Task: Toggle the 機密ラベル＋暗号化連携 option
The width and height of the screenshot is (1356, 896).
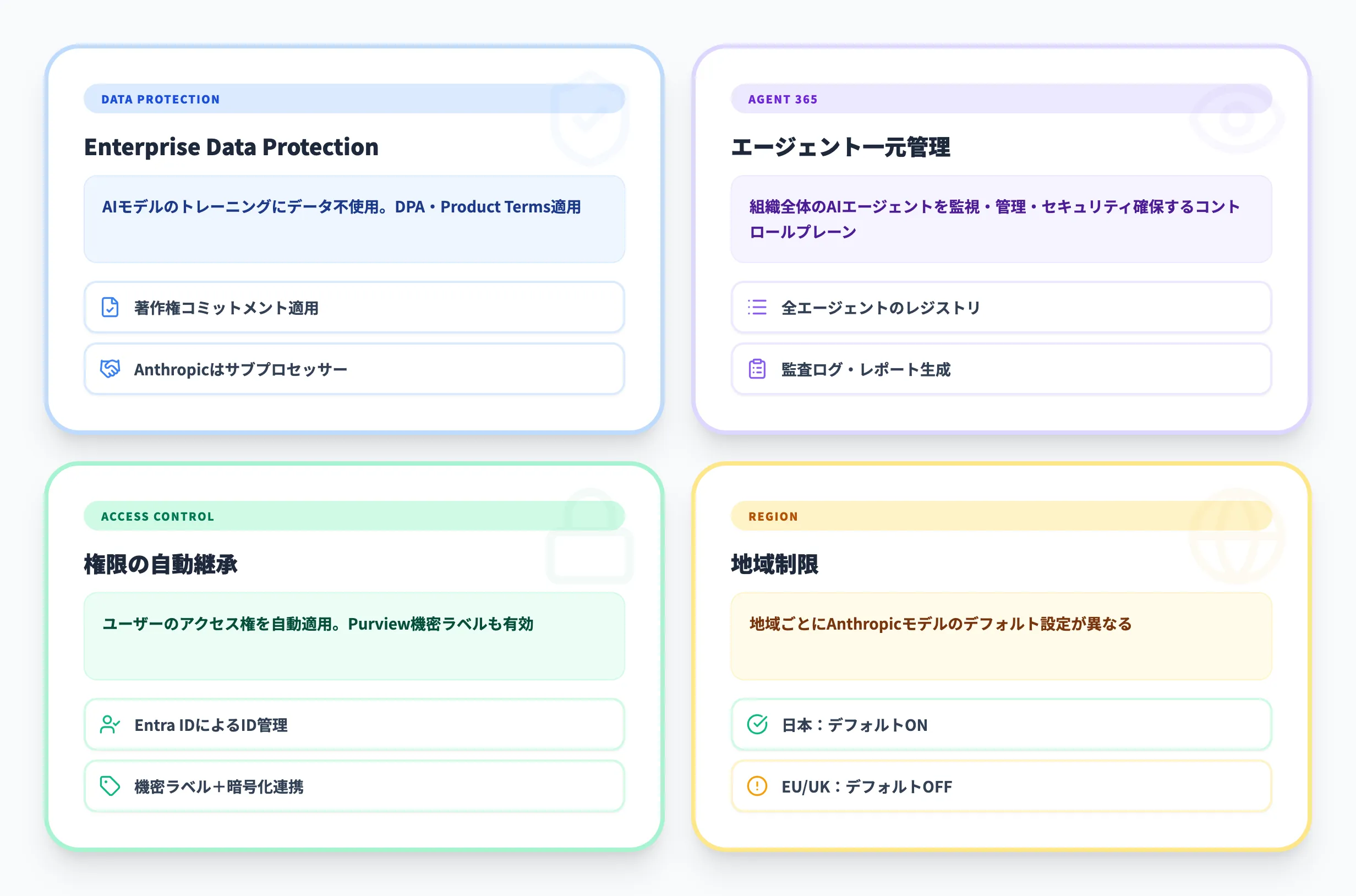Action: 354,786
